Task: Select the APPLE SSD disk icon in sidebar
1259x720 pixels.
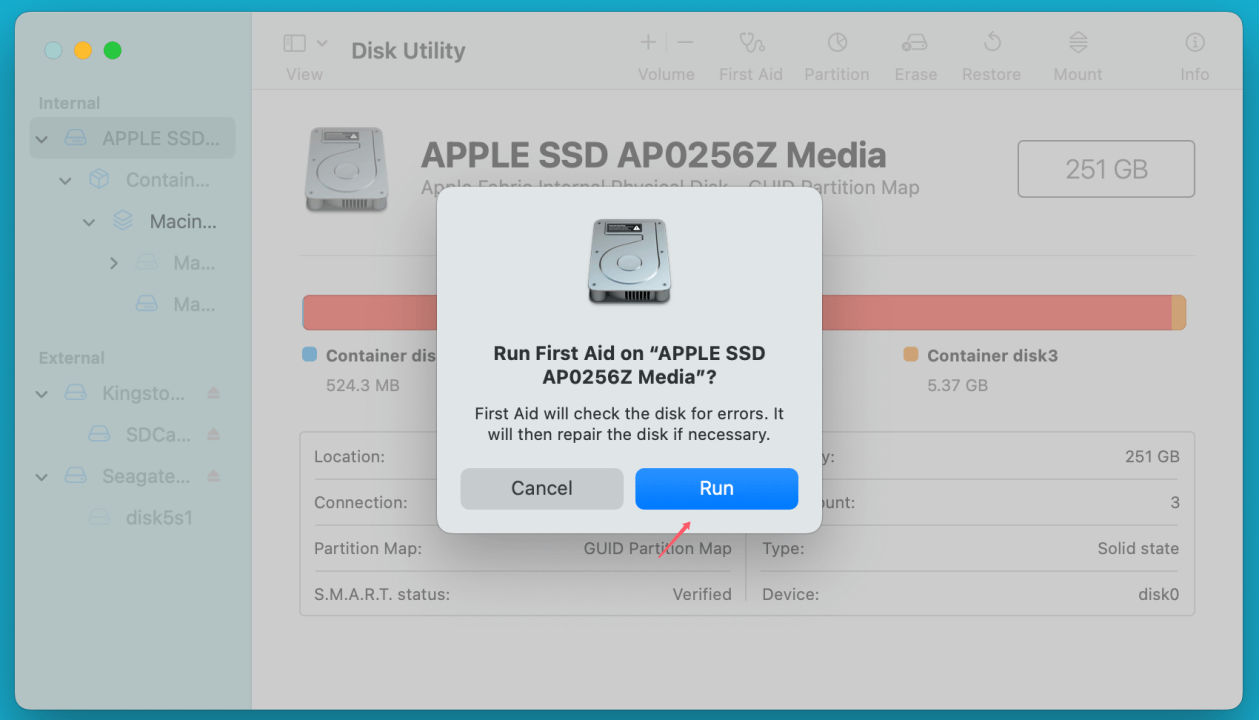Action: (x=76, y=139)
